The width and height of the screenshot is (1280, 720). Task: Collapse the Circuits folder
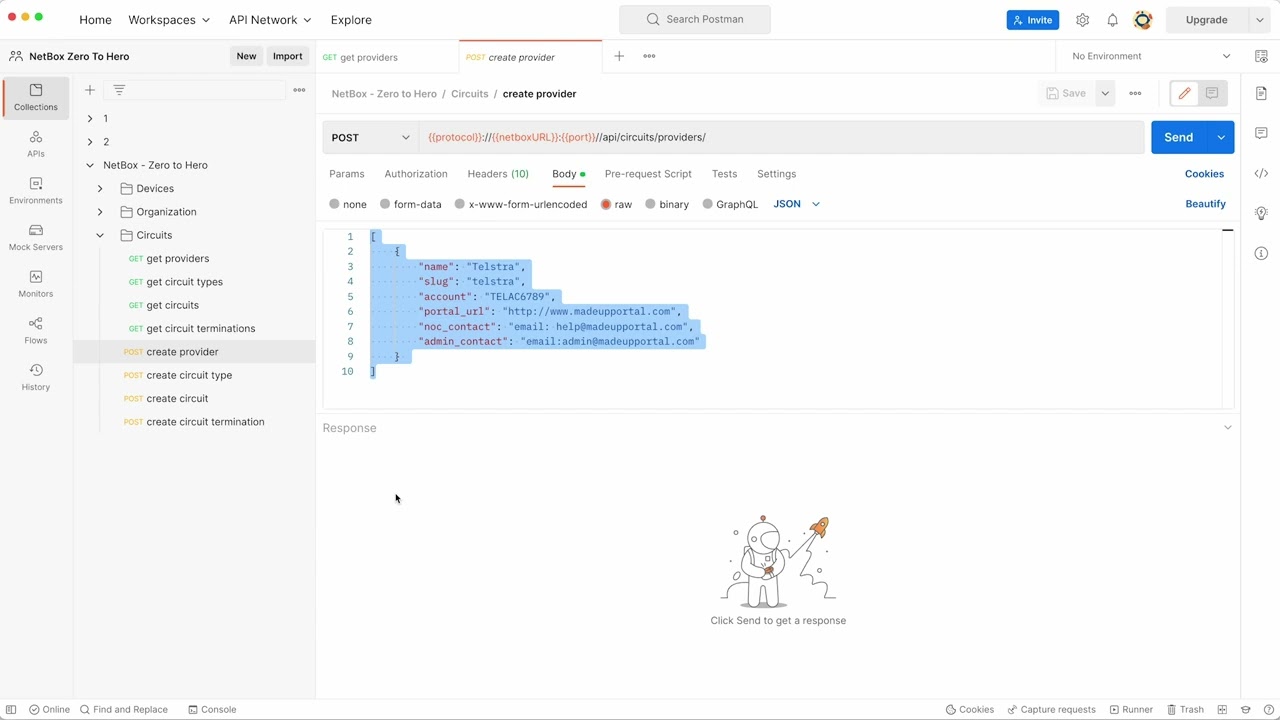(x=100, y=235)
